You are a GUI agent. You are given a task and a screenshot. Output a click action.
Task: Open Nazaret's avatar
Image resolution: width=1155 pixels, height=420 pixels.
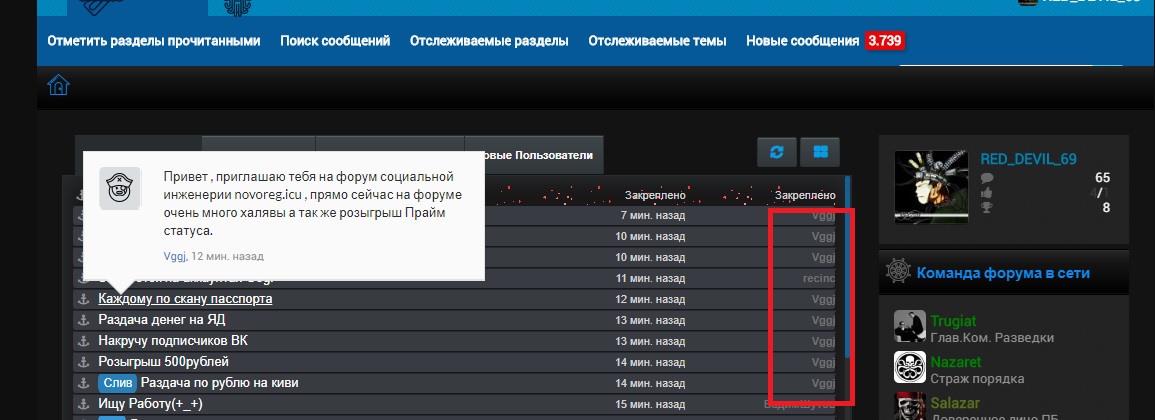910,367
